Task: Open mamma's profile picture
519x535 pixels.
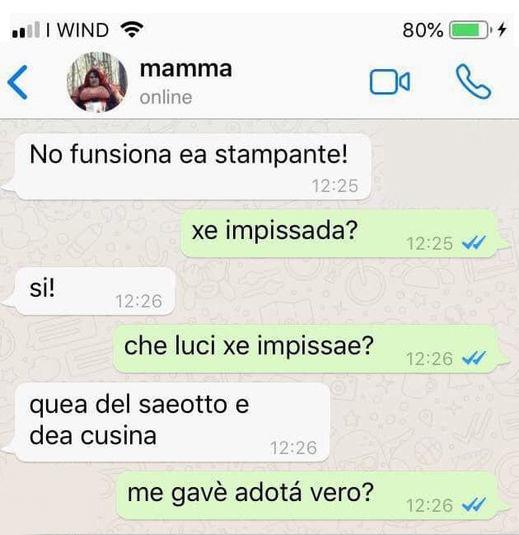Action: (x=97, y=82)
